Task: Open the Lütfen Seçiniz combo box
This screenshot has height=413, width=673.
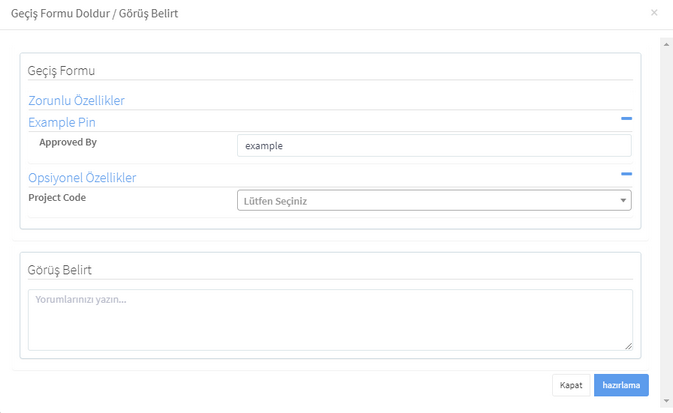Action: pos(434,200)
